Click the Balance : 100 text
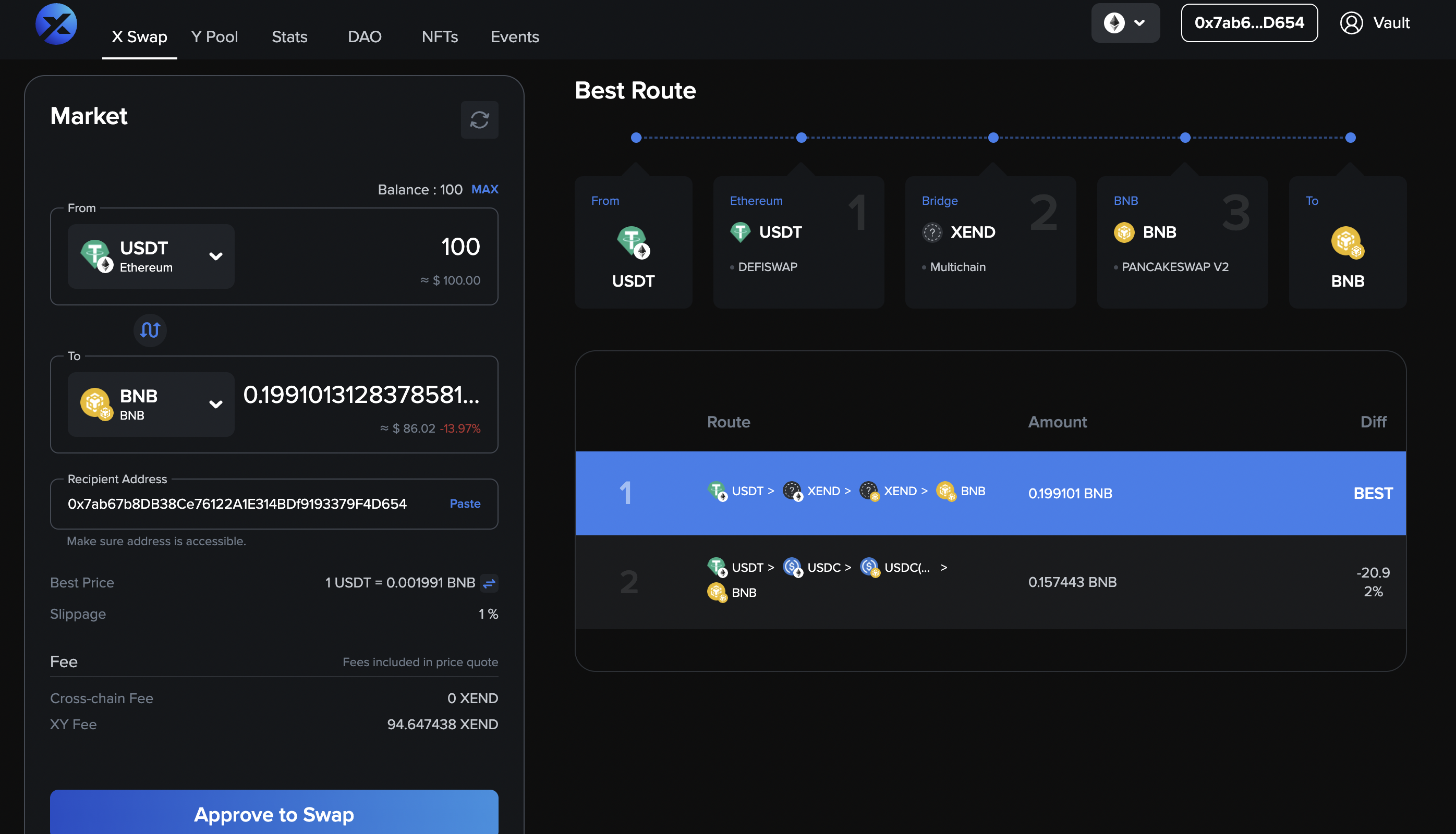 pos(420,190)
